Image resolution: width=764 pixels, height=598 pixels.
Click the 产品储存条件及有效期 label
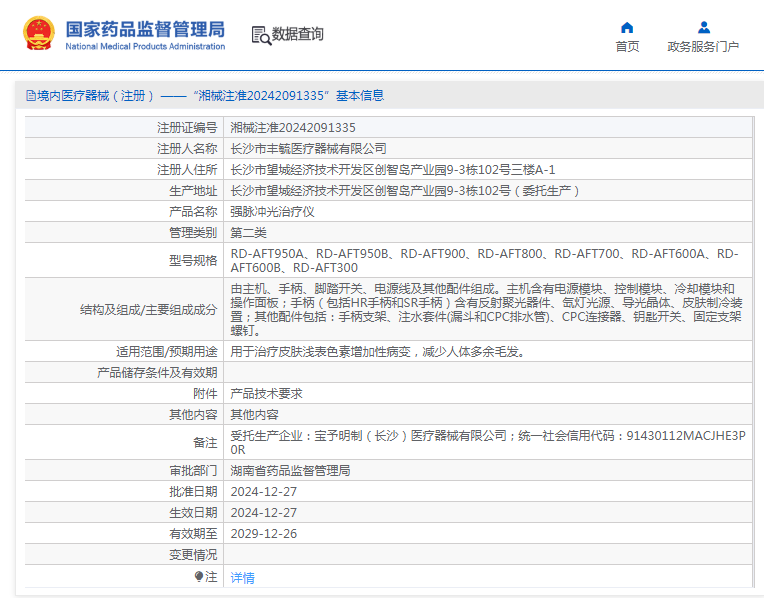[157, 372]
